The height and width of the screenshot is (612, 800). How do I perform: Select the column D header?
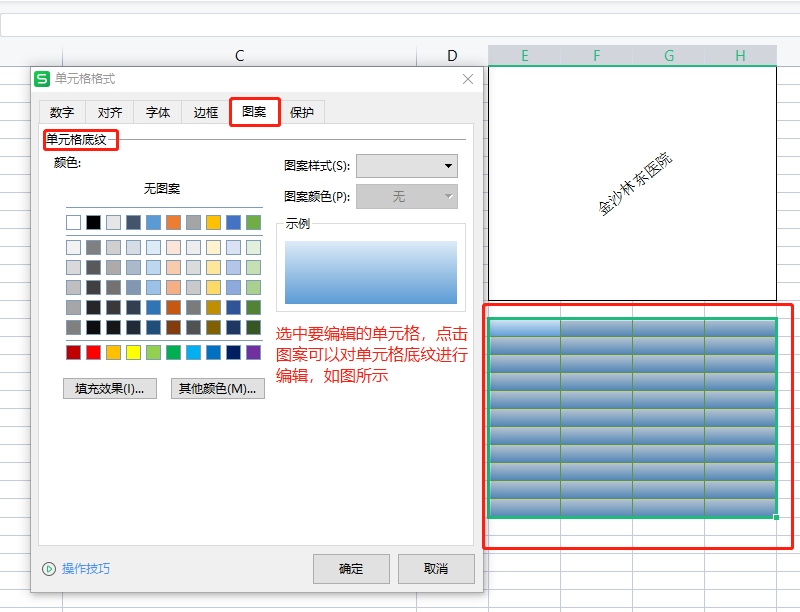point(452,56)
